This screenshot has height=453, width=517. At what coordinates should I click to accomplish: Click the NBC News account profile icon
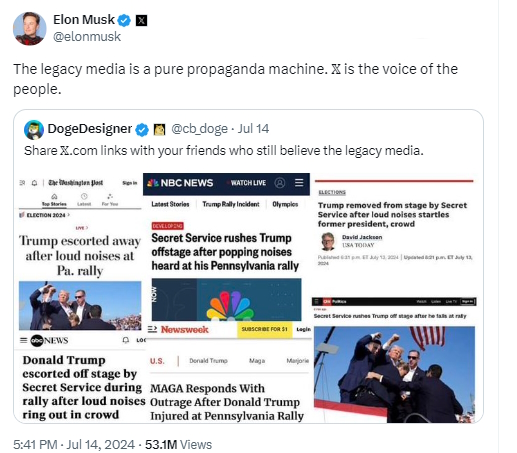click(x=280, y=183)
